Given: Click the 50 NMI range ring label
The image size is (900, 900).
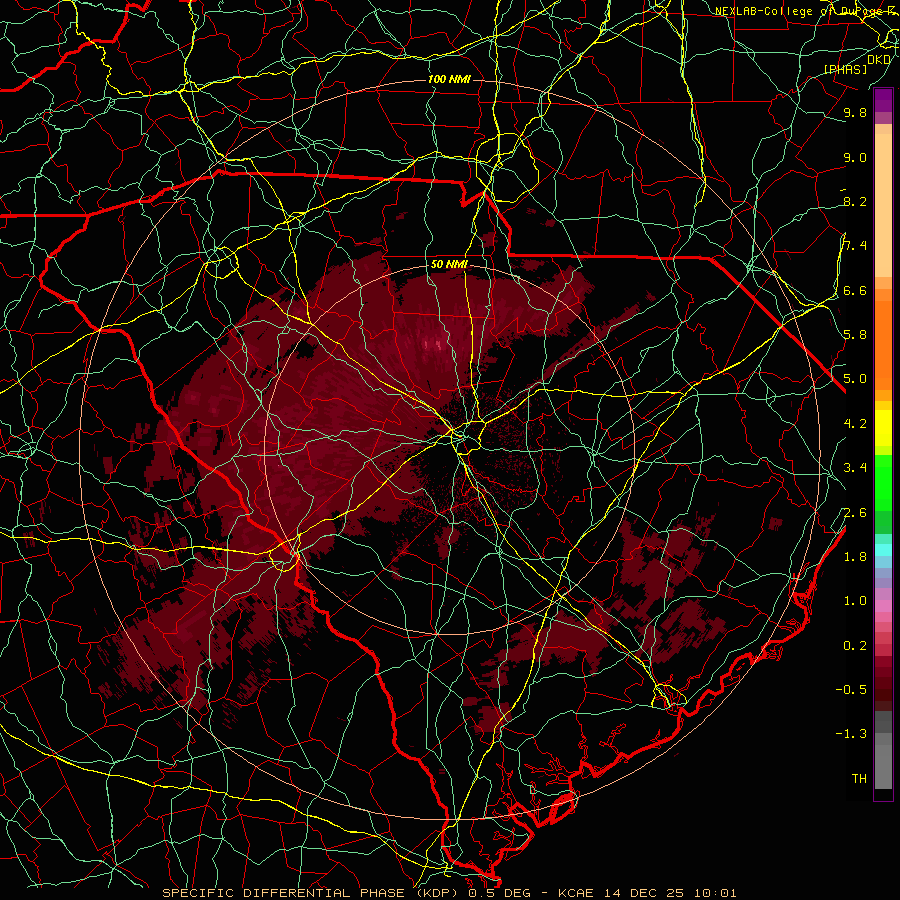Looking at the screenshot, I should click(x=449, y=264).
